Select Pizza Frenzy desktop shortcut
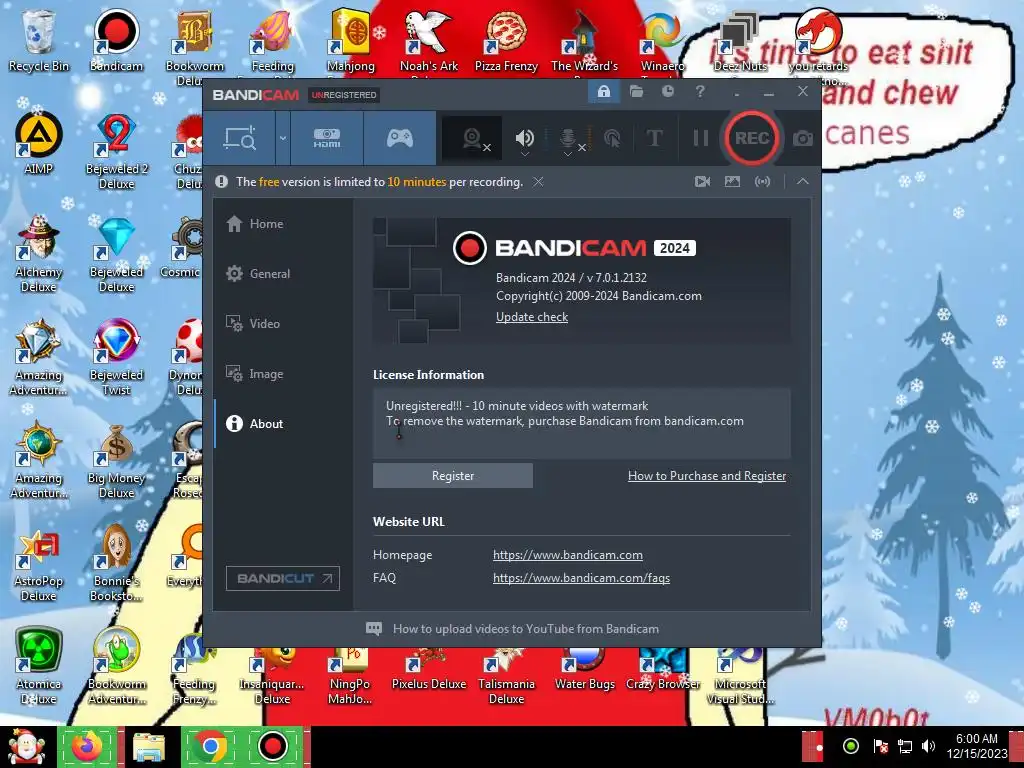Screen dimensions: 1024x768 pyautogui.click(x=506, y=40)
